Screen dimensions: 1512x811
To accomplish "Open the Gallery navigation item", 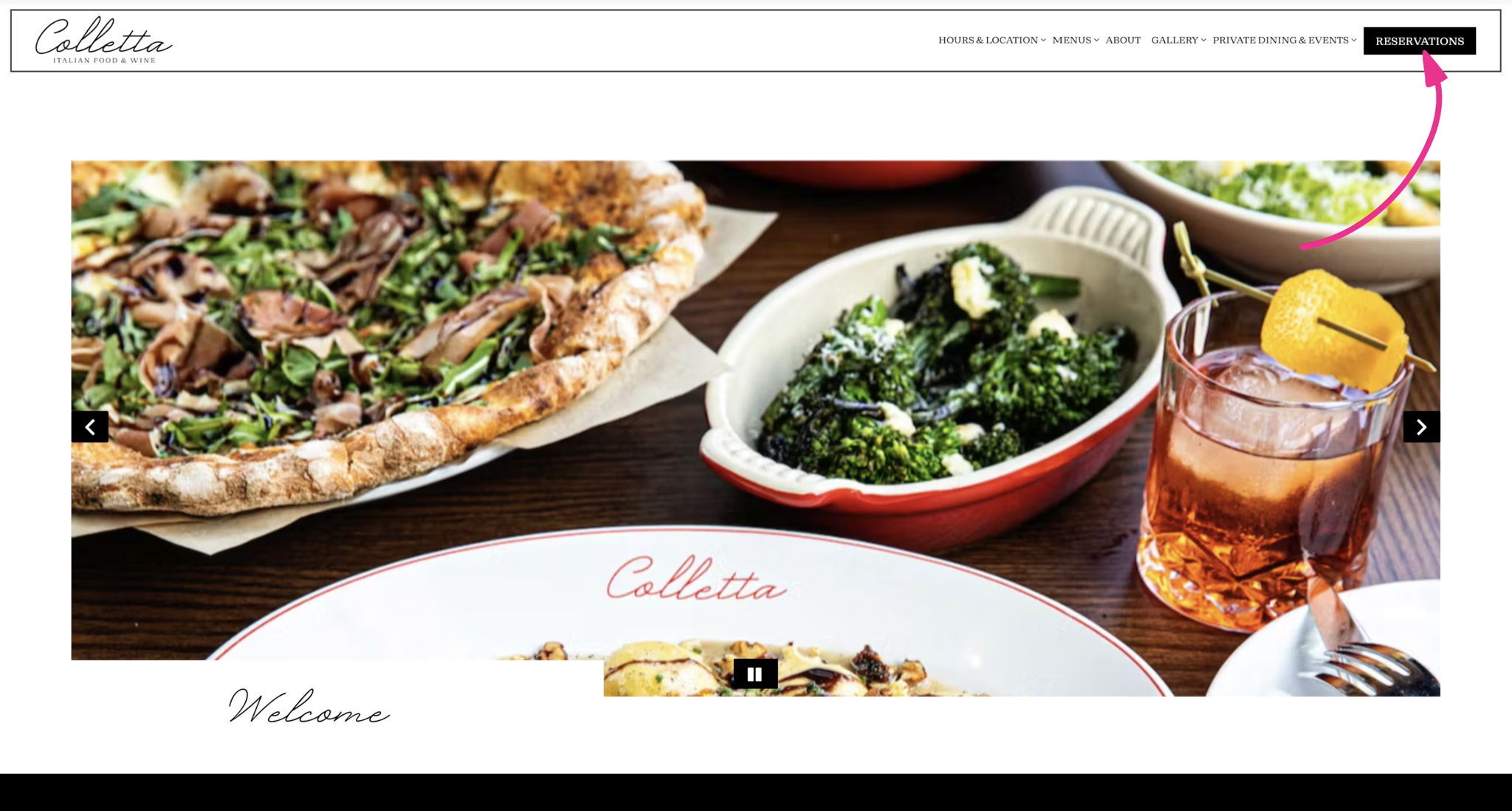I will 1175,40.
